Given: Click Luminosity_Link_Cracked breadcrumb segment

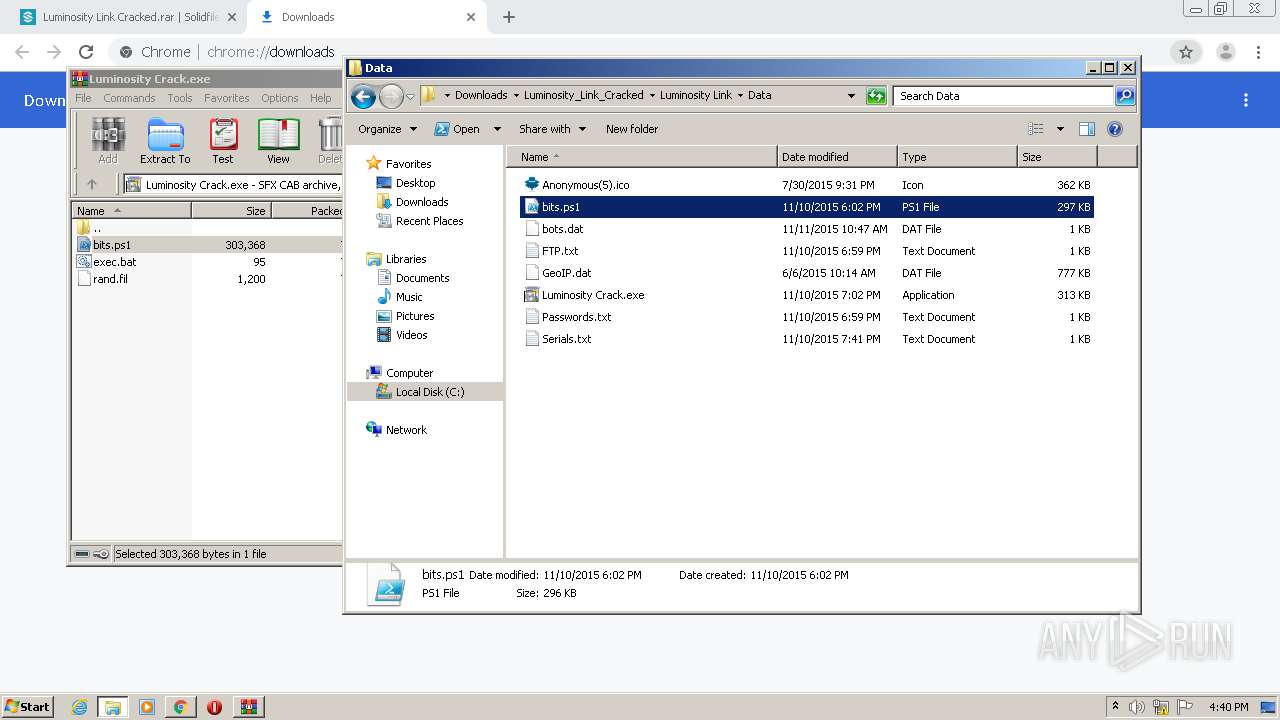Looking at the screenshot, I should (x=584, y=95).
